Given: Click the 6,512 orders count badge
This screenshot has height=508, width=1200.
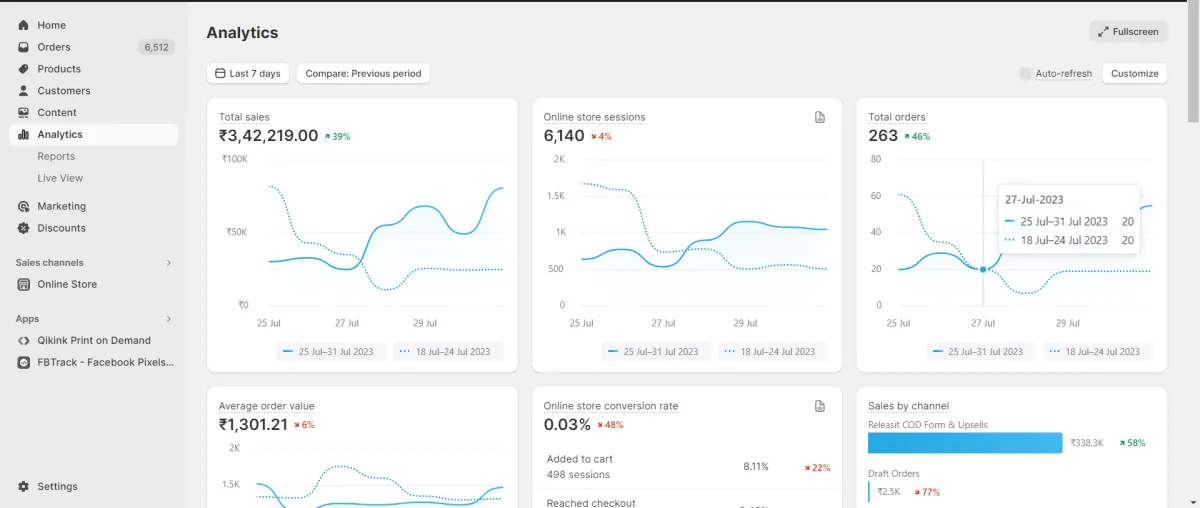Looking at the screenshot, I should pos(156,47).
